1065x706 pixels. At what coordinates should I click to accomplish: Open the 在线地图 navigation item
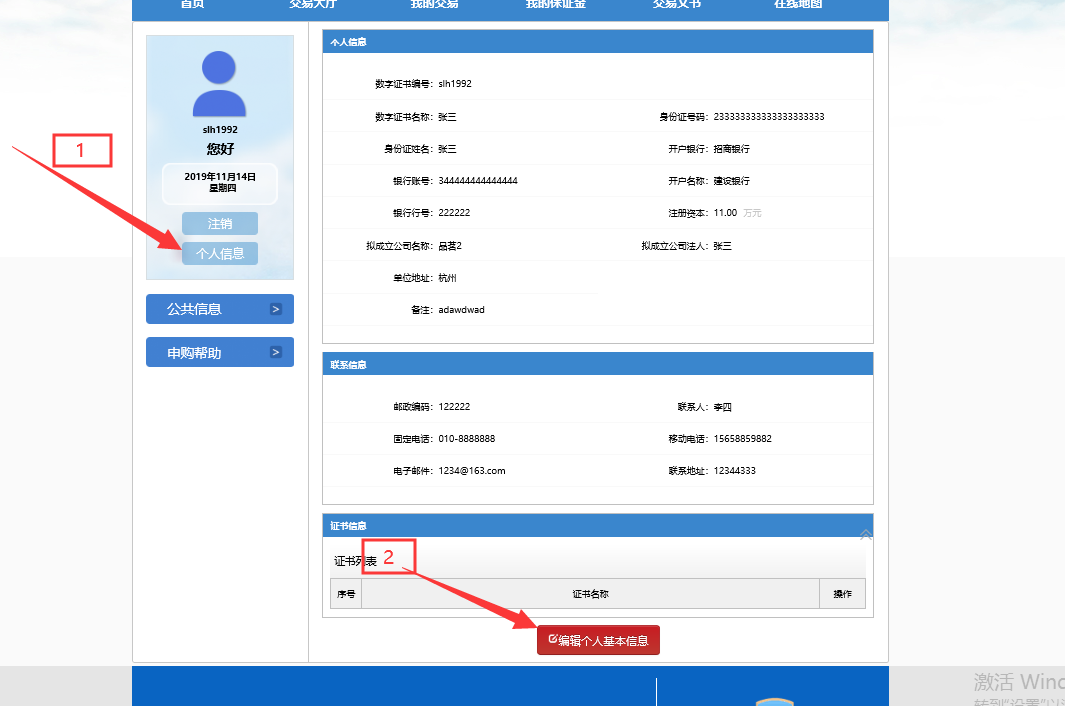pos(798,5)
